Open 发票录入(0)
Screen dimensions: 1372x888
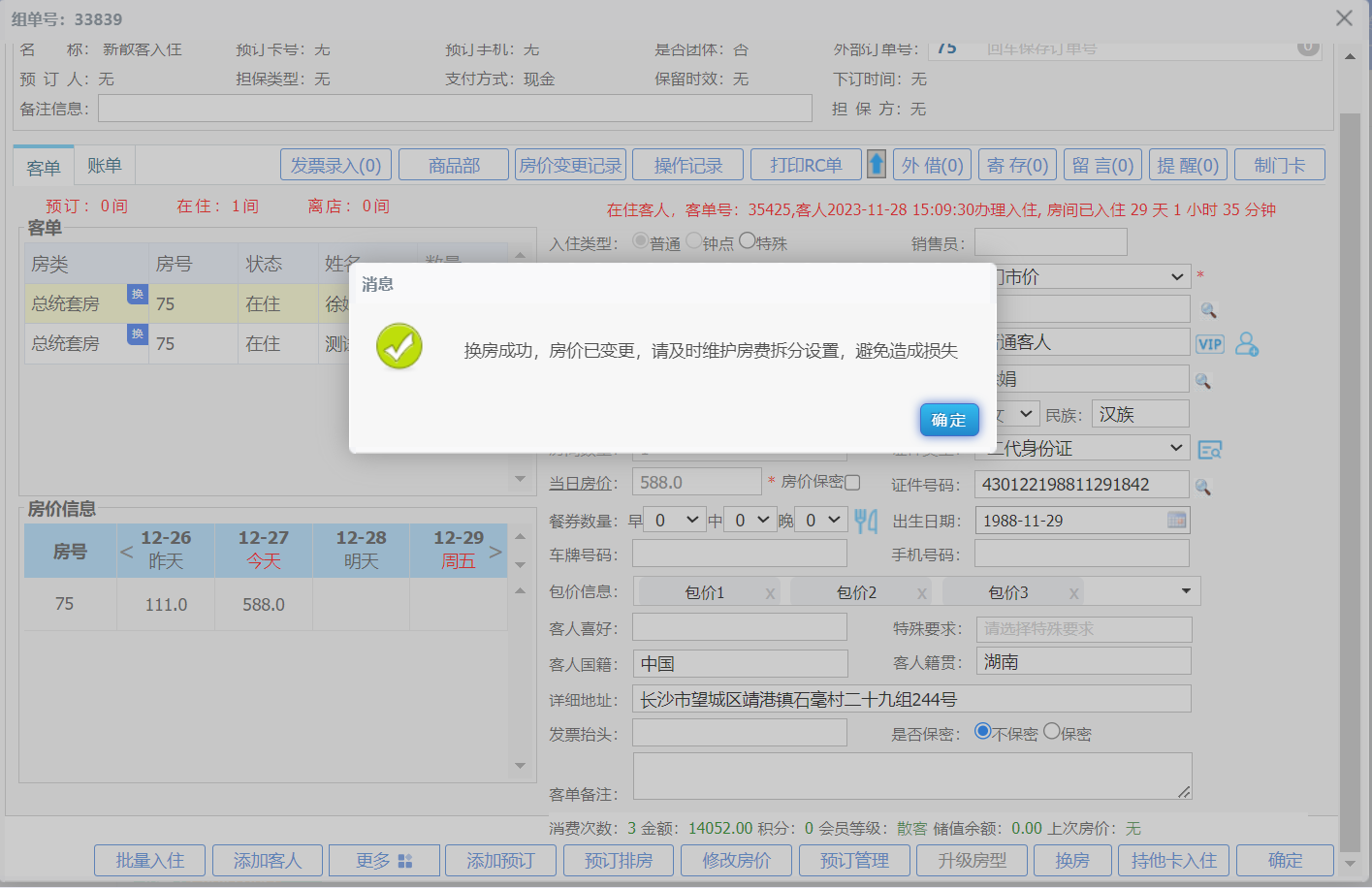point(335,165)
